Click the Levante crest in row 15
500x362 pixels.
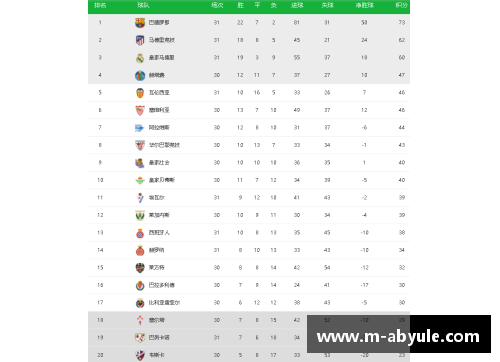click(x=140, y=268)
